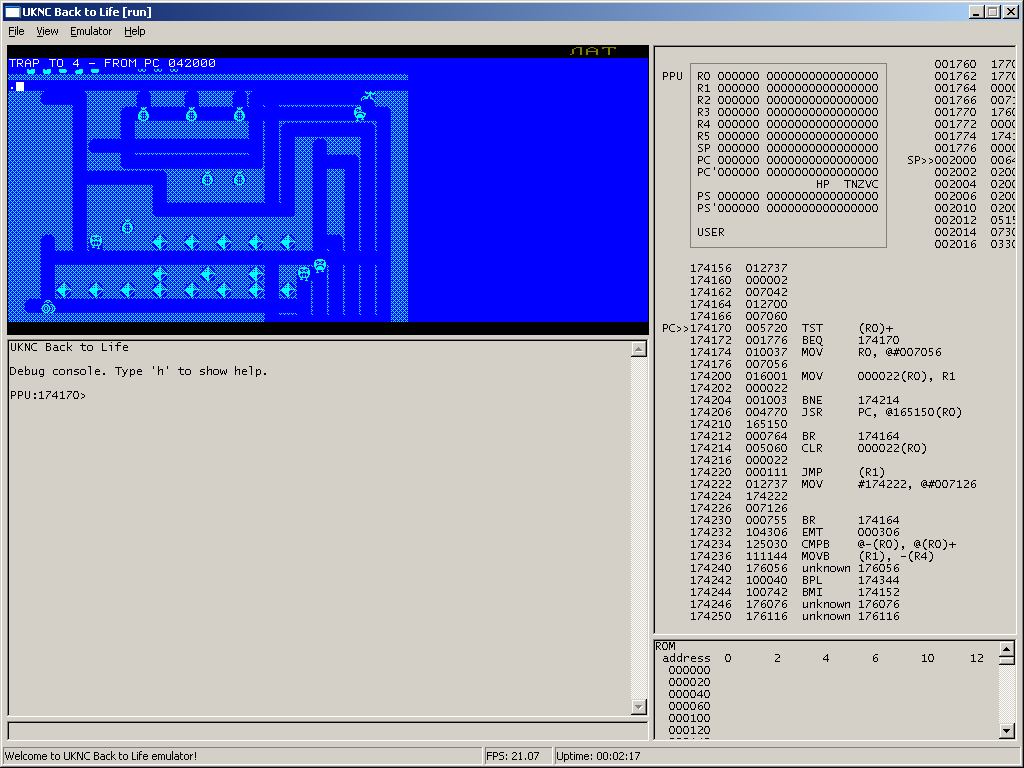The width and height of the screenshot is (1024, 768).
Task: Select ROM address row 000020
Action: coord(689,682)
